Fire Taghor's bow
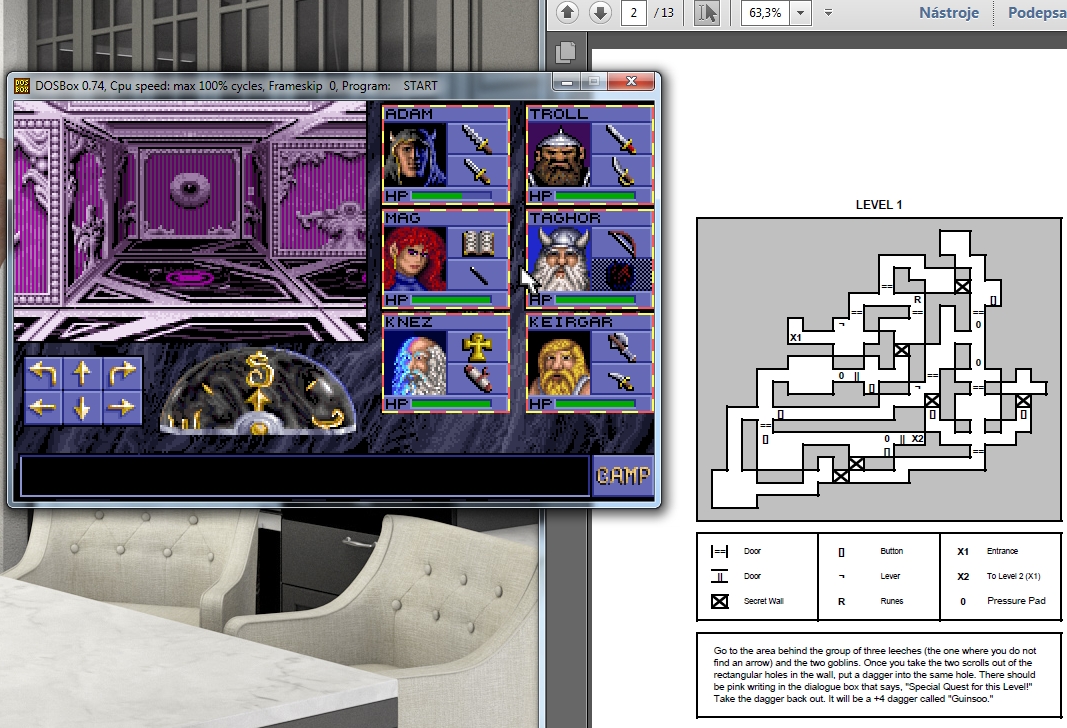 622,243
